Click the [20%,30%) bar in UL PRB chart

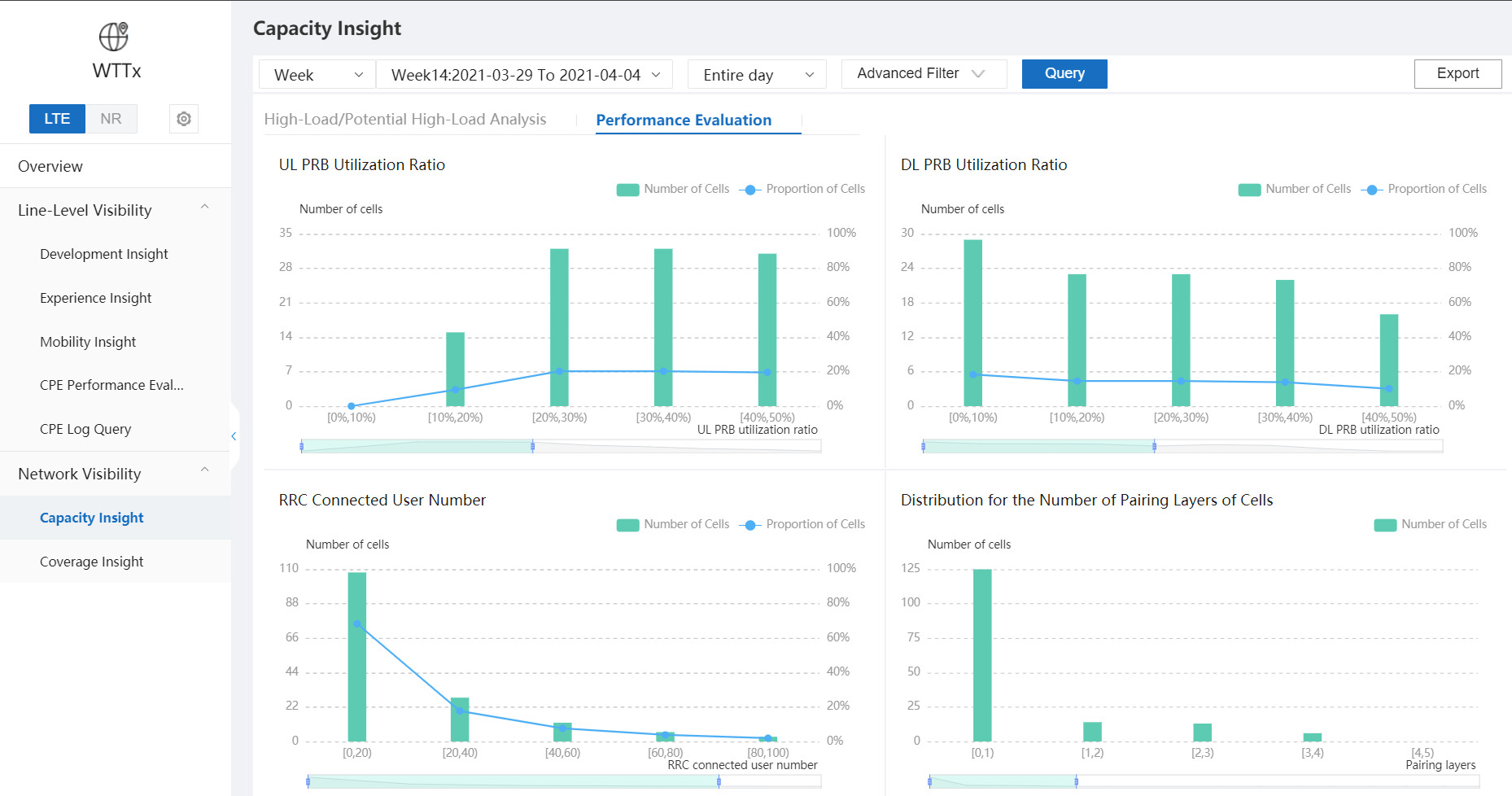click(x=559, y=327)
